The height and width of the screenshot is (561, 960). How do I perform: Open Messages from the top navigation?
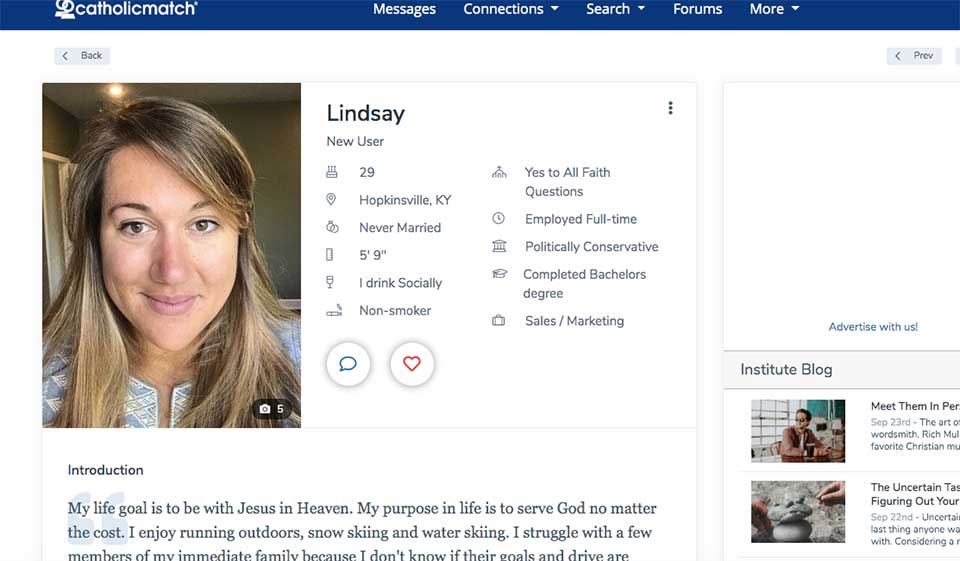[404, 9]
